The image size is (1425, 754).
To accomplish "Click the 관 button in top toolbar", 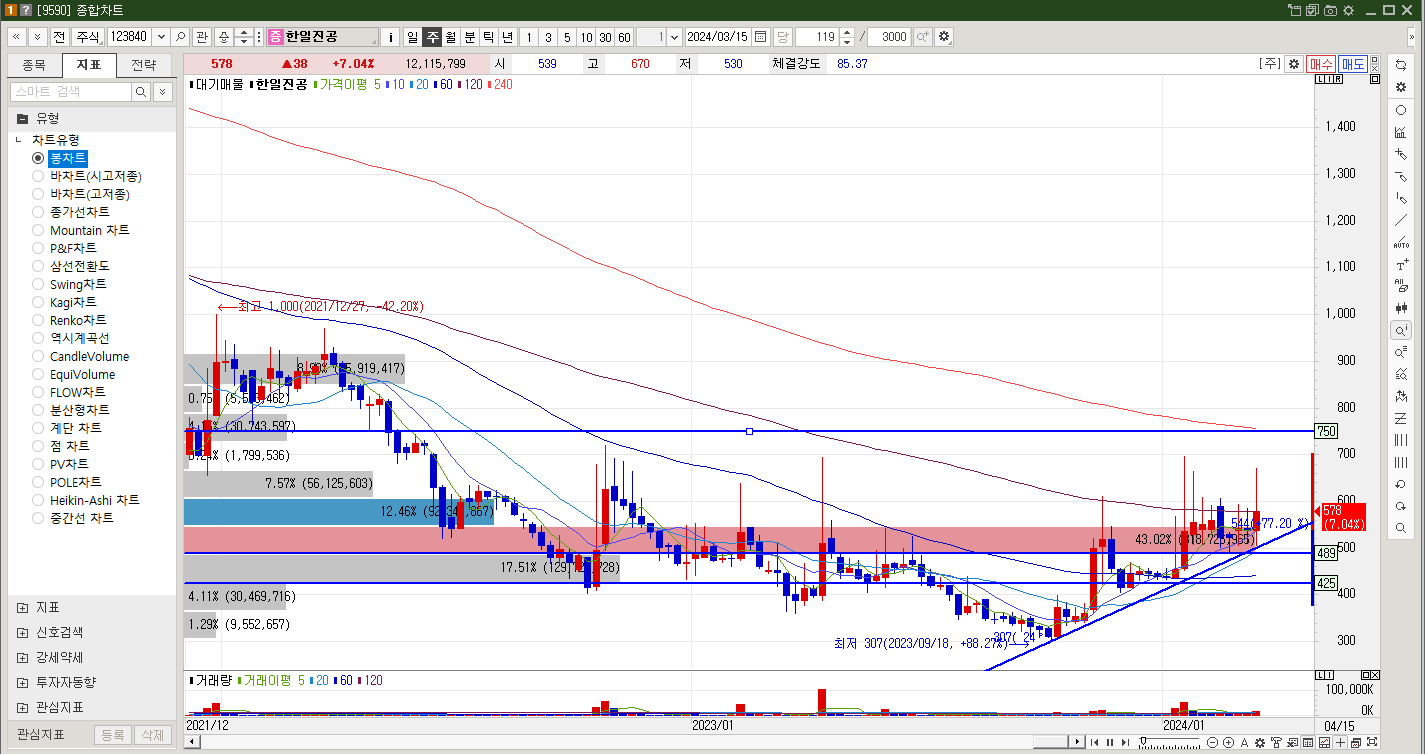I will pyautogui.click(x=202, y=36).
